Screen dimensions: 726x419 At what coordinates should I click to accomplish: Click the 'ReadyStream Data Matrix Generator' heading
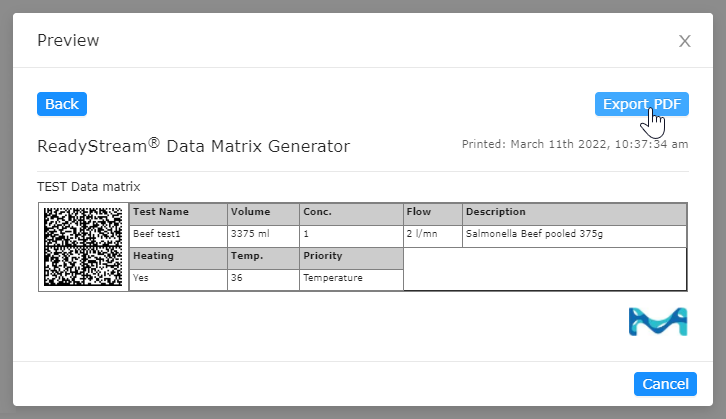194,146
